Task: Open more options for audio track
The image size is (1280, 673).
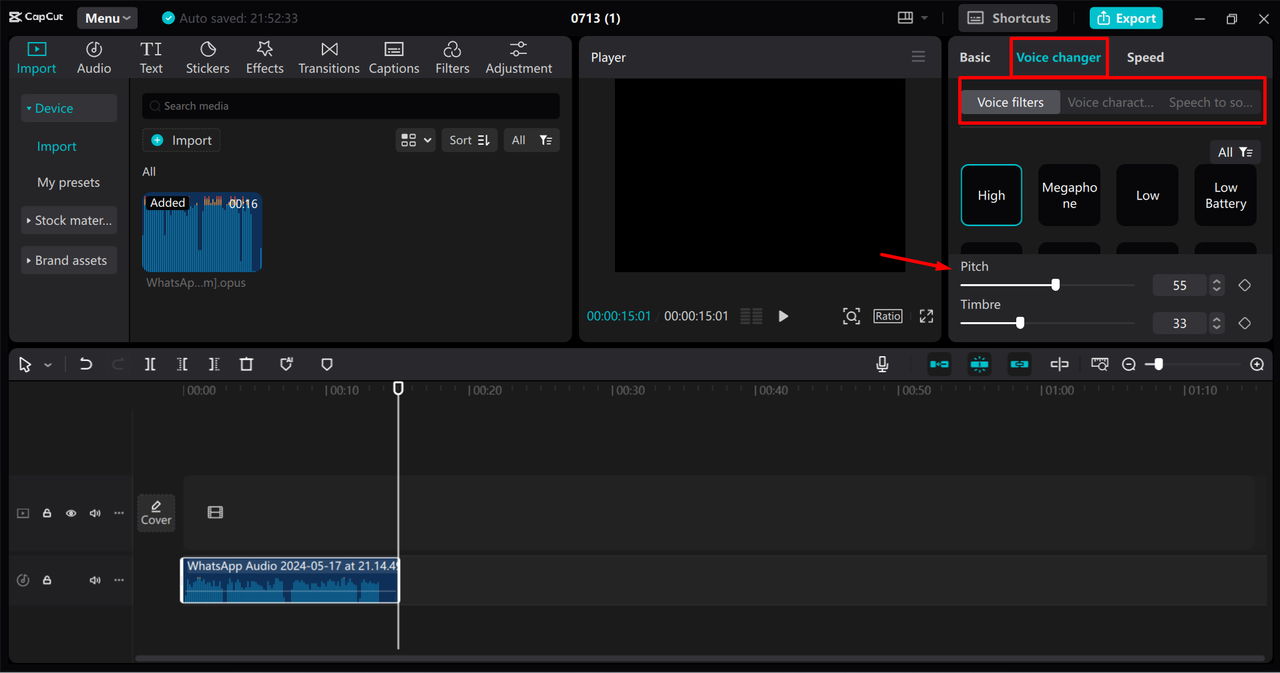Action: tap(119, 580)
